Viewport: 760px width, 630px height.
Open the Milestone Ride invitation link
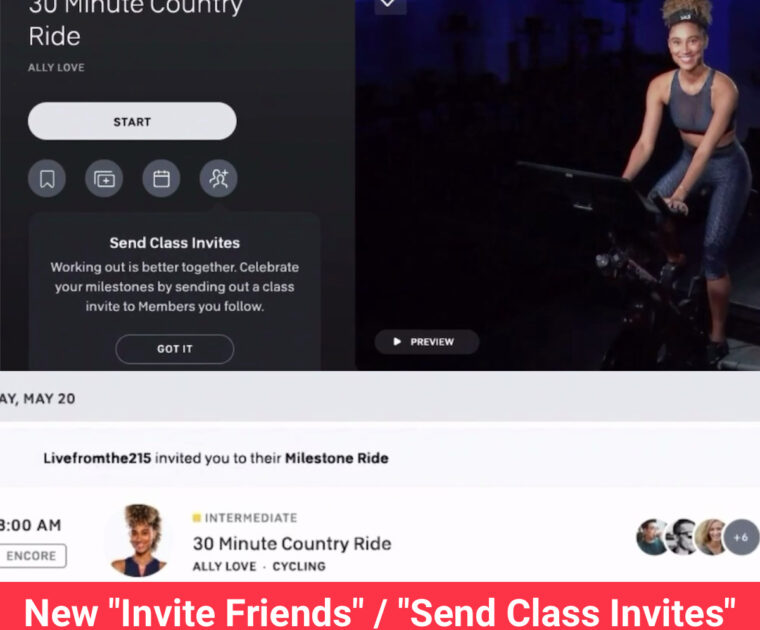337,458
